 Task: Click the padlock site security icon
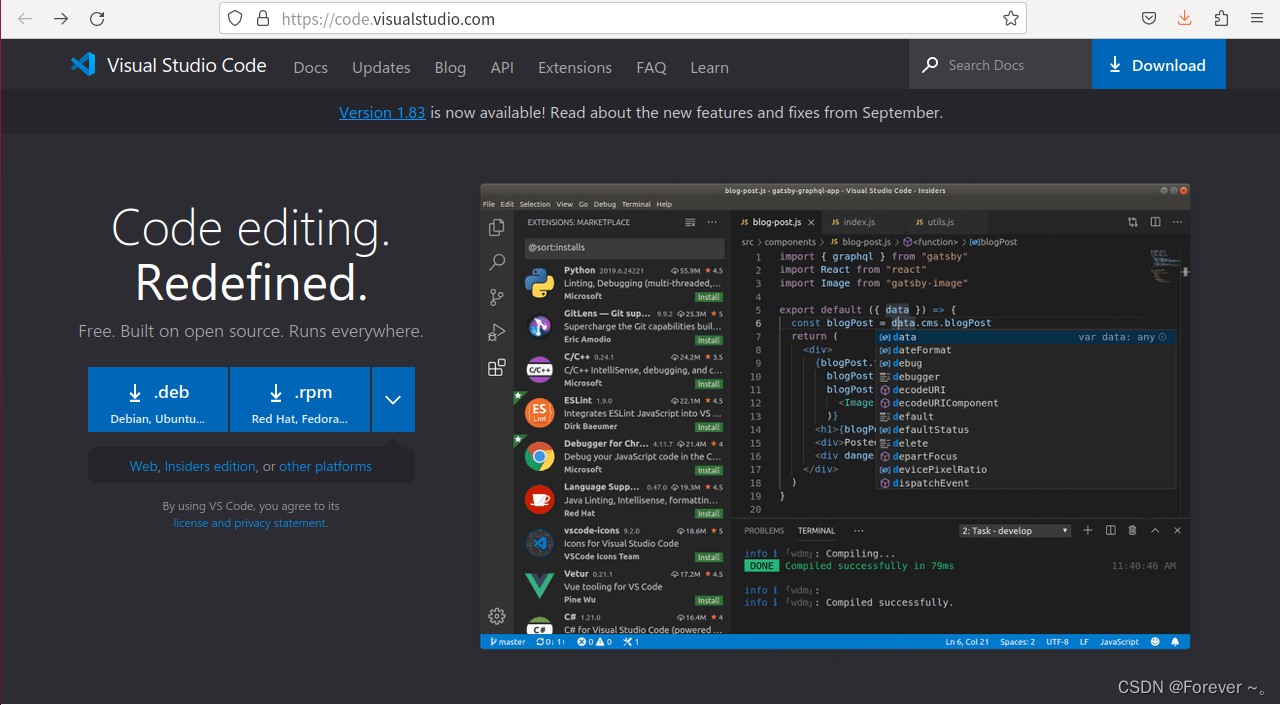pos(262,18)
